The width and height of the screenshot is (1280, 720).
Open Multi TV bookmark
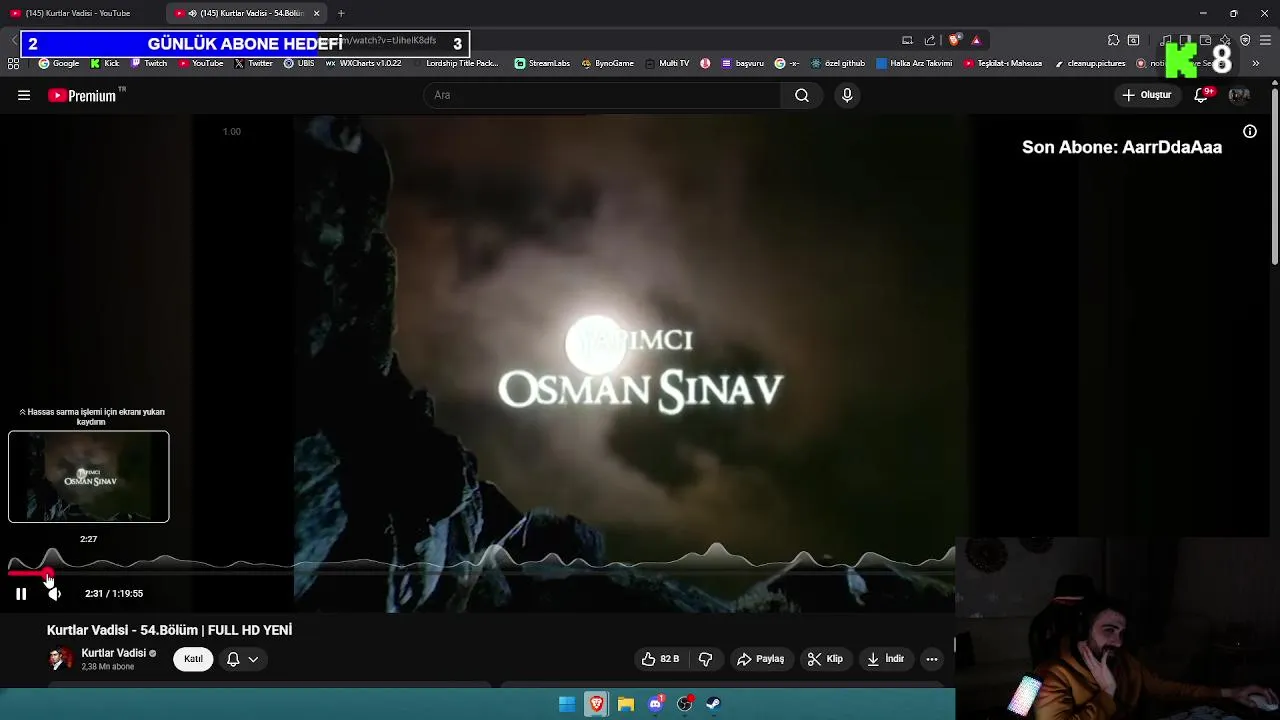pyautogui.click(x=667, y=63)
